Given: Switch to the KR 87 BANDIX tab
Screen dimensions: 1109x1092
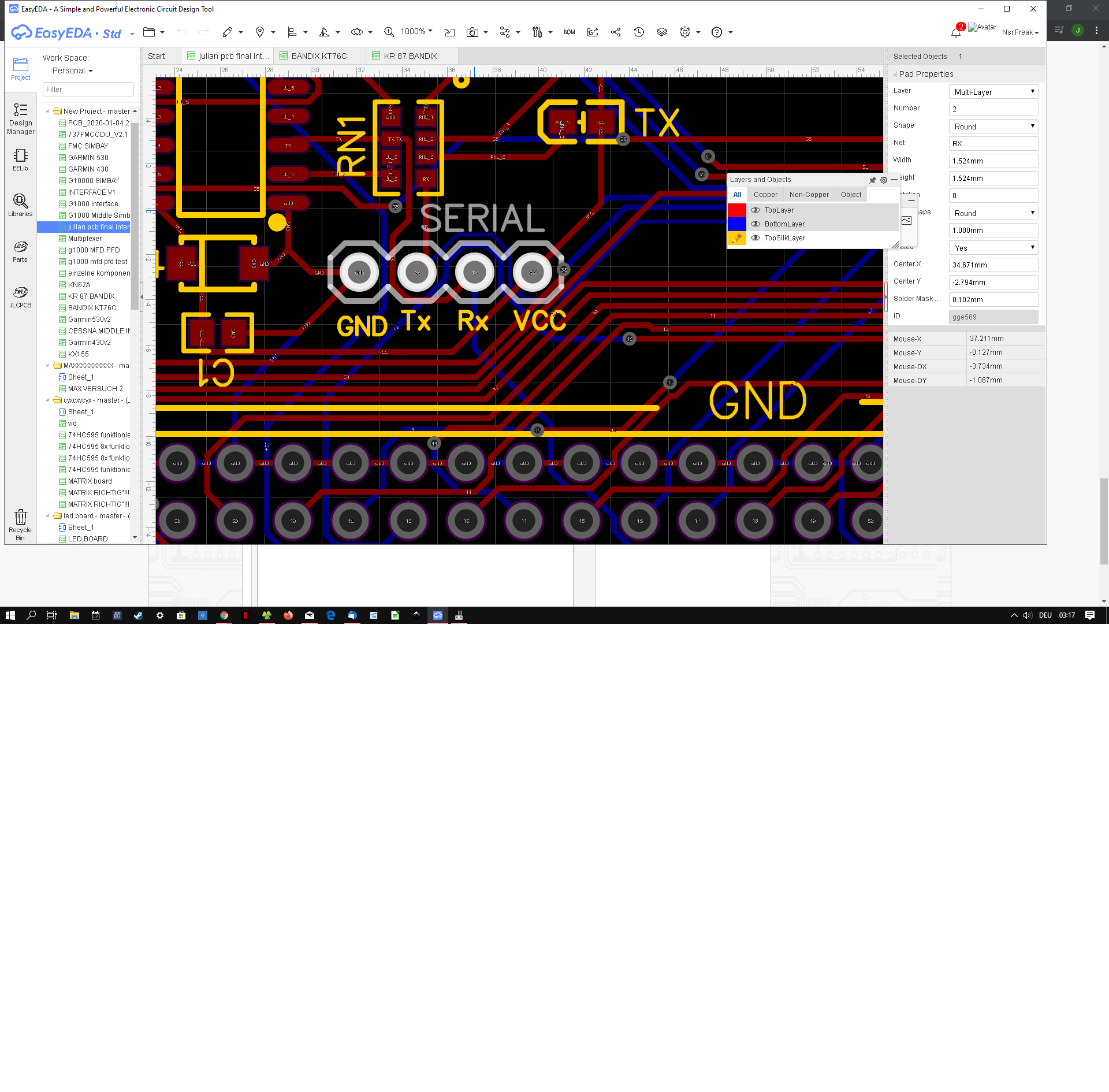Looking at the screenshot, I should point(410,55).
